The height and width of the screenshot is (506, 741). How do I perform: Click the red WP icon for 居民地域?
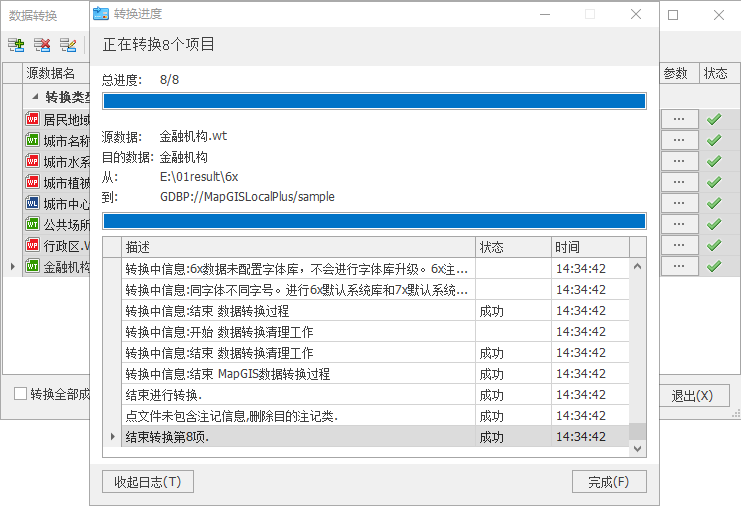click(x=31, y=119)
